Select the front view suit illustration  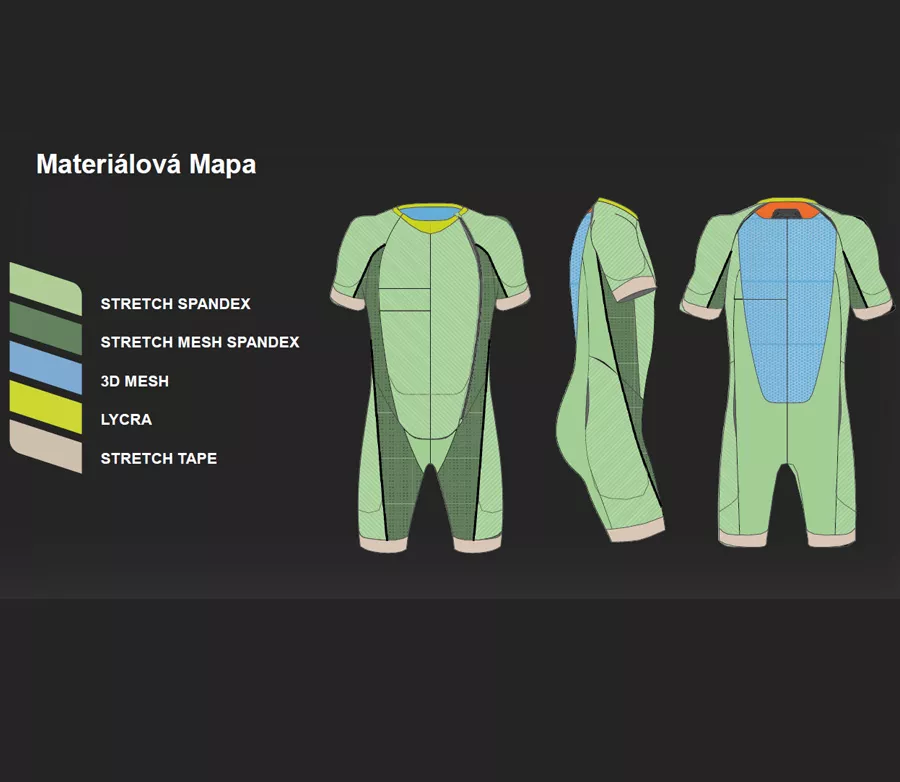[430, 380]
